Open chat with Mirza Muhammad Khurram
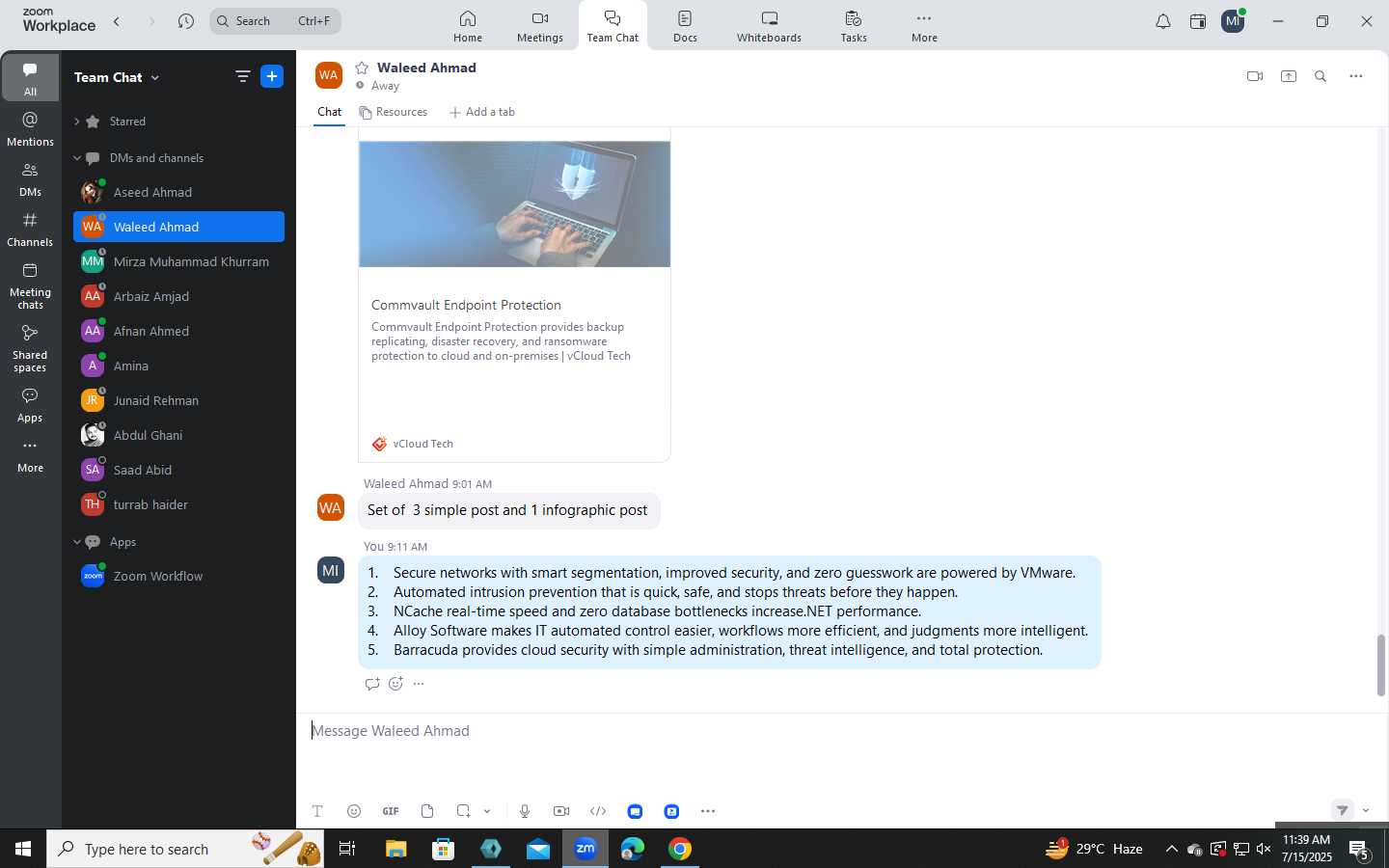This screenshot has height=868, width=1389. tap(178, 261)
